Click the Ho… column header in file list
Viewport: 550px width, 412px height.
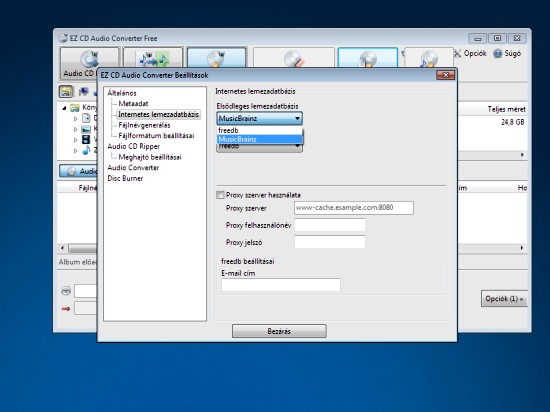pos(522,188)
